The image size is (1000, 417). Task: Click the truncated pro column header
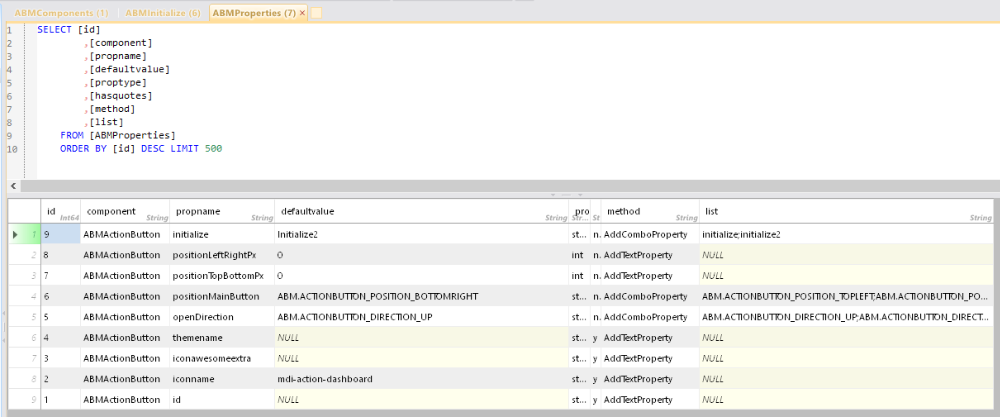tap(580, 211)
